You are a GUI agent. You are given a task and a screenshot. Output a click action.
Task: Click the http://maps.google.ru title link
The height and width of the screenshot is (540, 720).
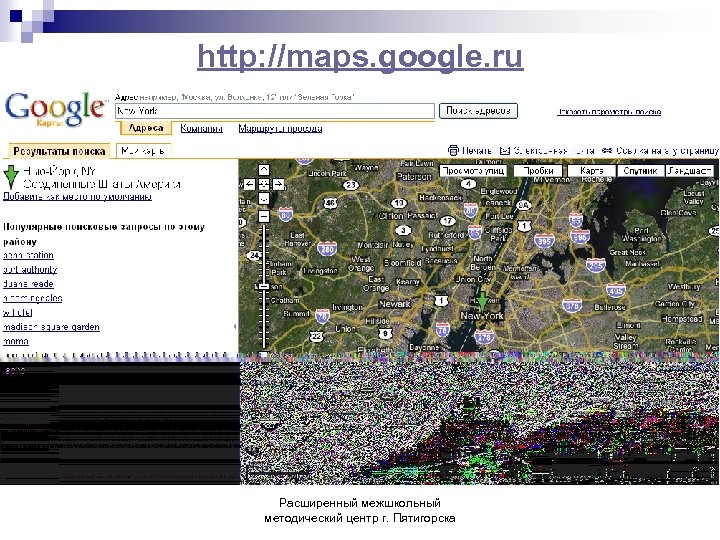click(360, 57)
